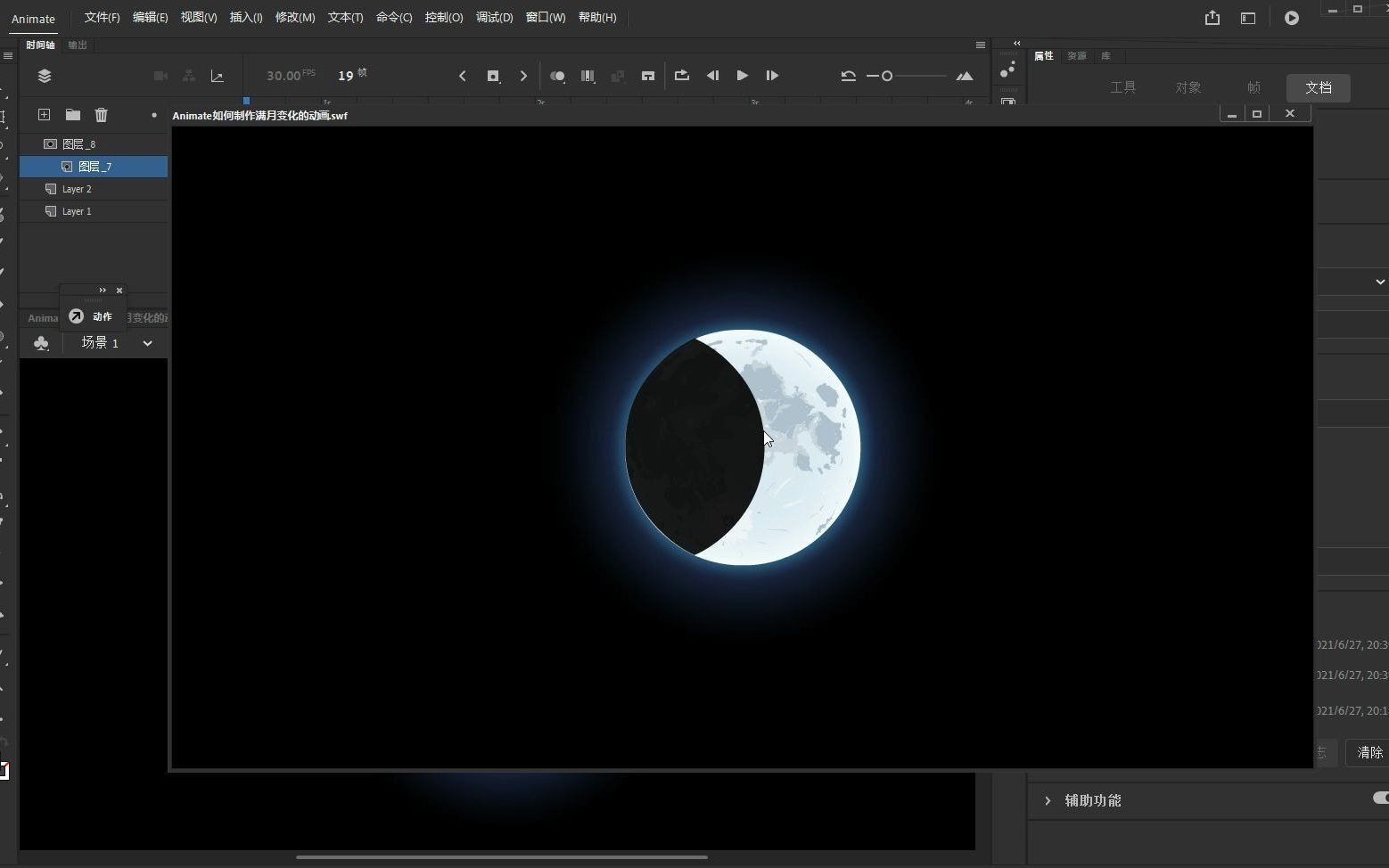
Task: Toggle the Onion Skin button
Action: (557, 76)
